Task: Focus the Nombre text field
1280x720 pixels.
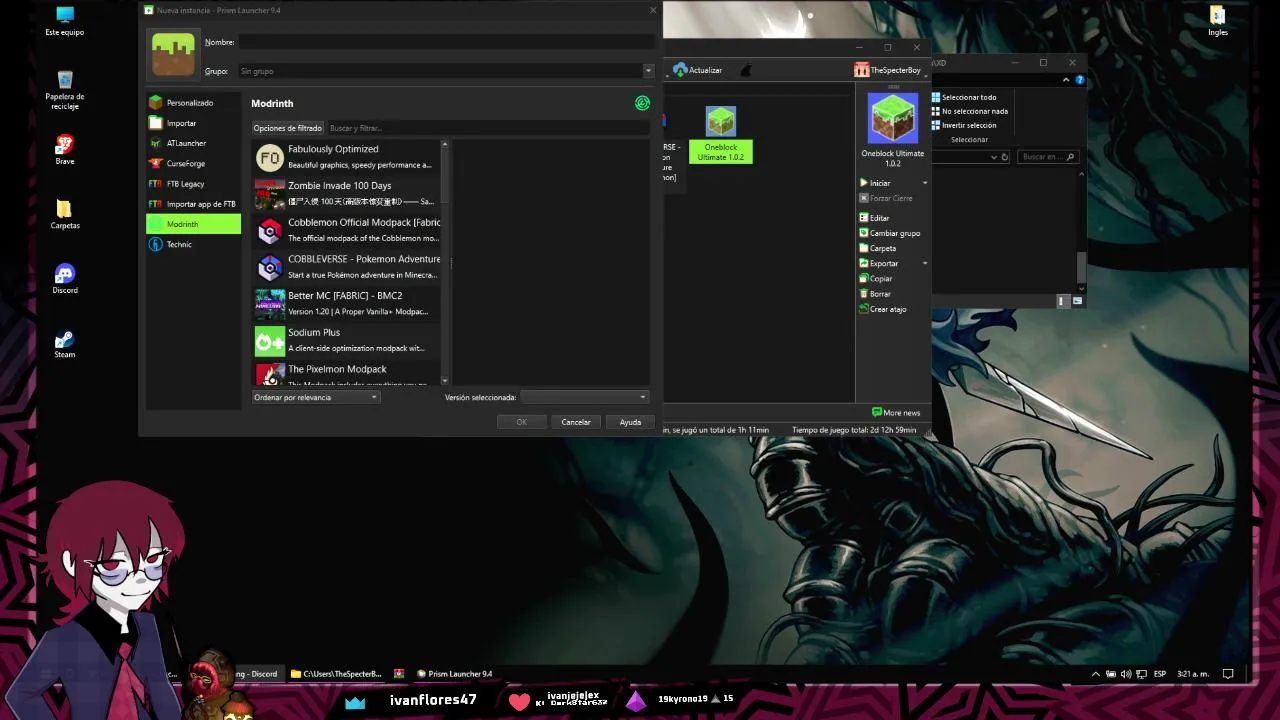Action: click(x=446, y=42)
